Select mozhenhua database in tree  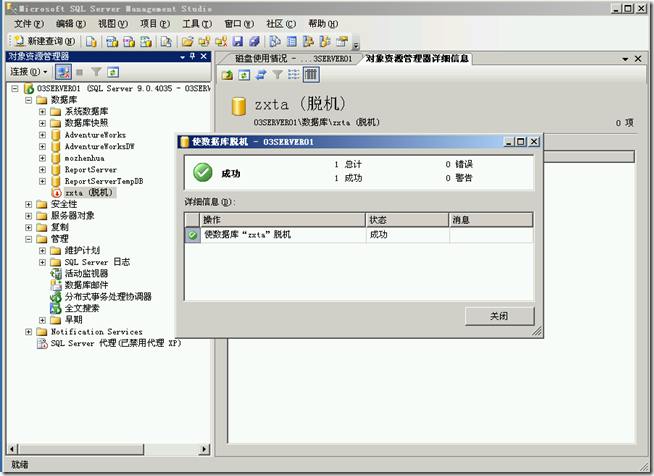click(x=84, y=158)
